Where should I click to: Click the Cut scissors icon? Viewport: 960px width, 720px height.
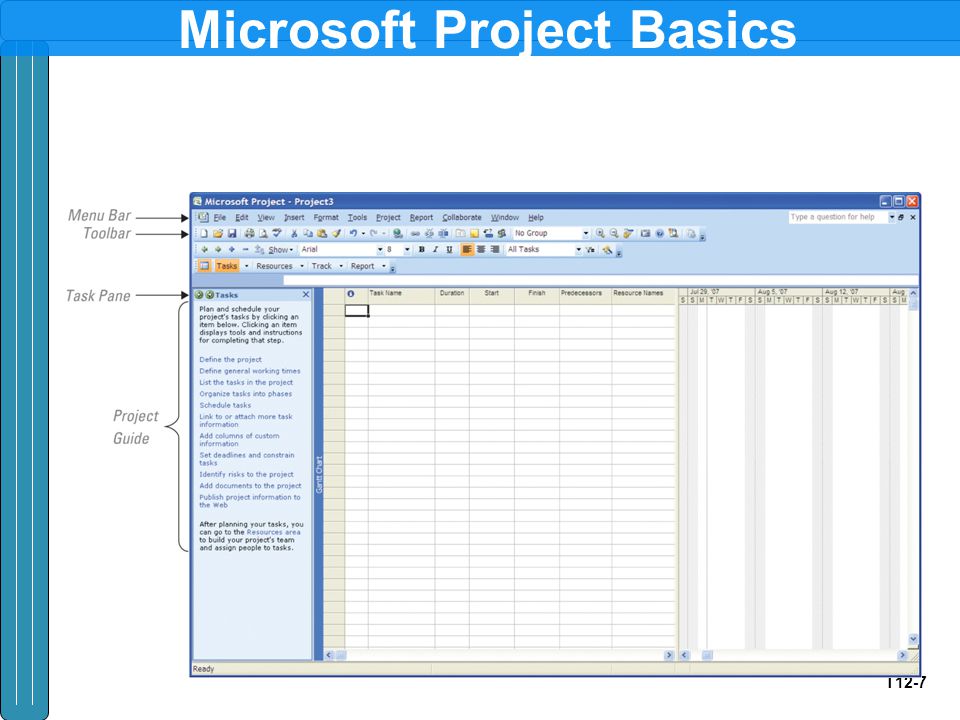[294, 233]
